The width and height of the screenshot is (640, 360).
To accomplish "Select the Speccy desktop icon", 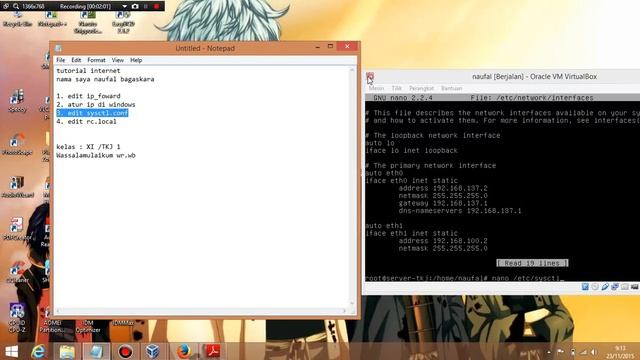I will pos(17,101).
